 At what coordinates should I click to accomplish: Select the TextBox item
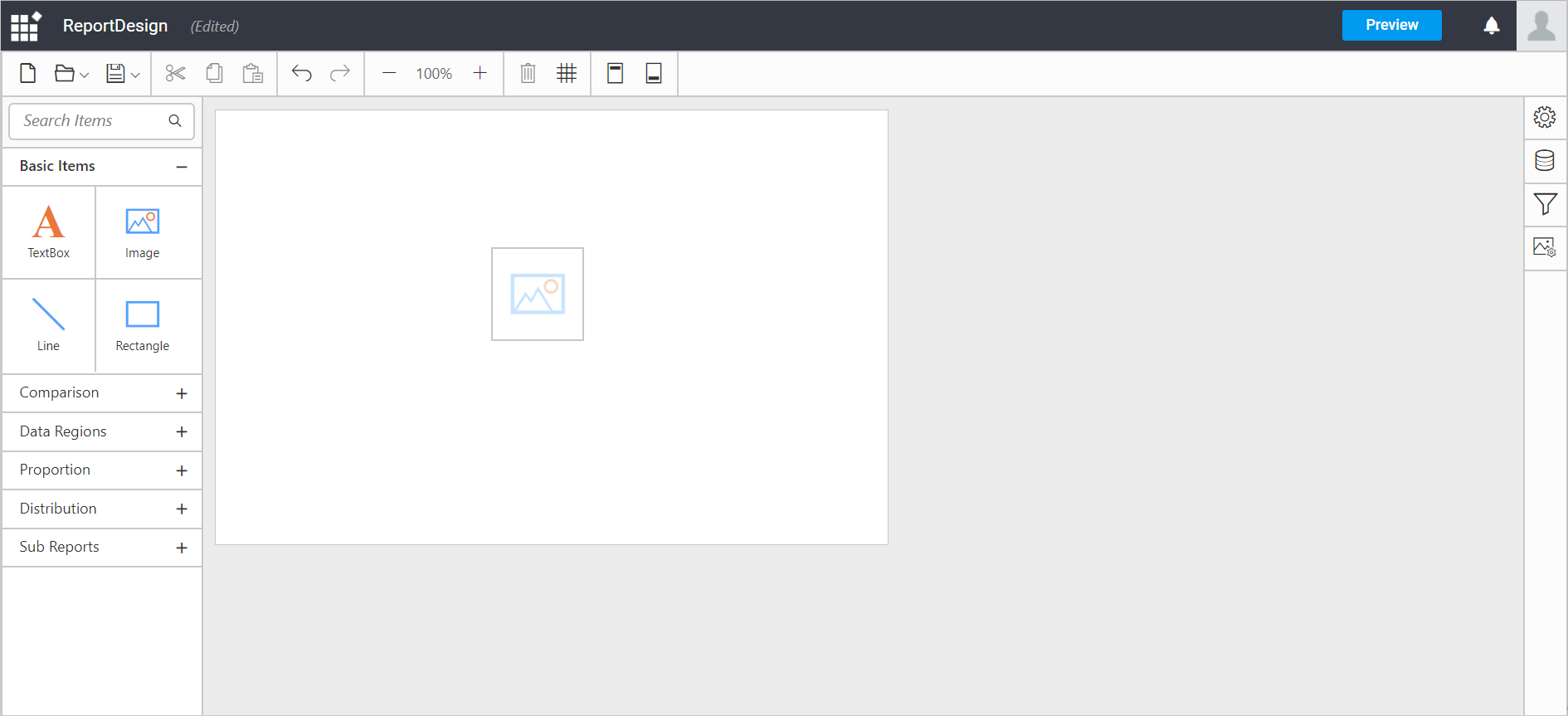[49, 232]
